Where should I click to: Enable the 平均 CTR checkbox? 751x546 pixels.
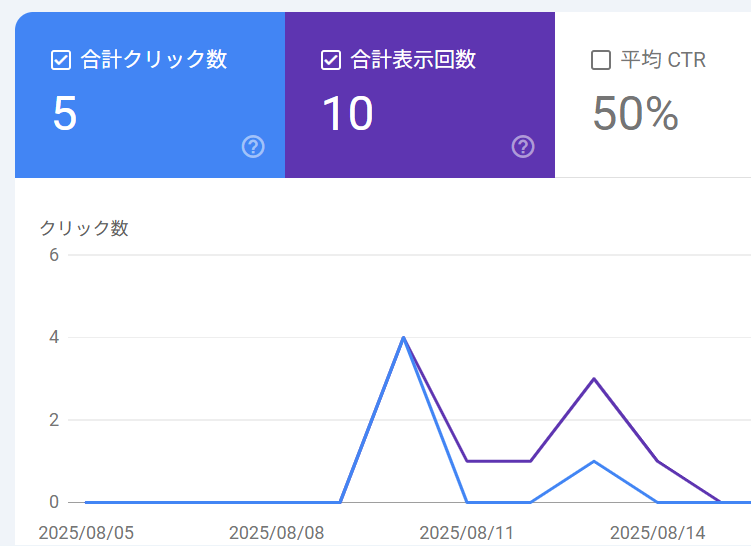point(601,61)
